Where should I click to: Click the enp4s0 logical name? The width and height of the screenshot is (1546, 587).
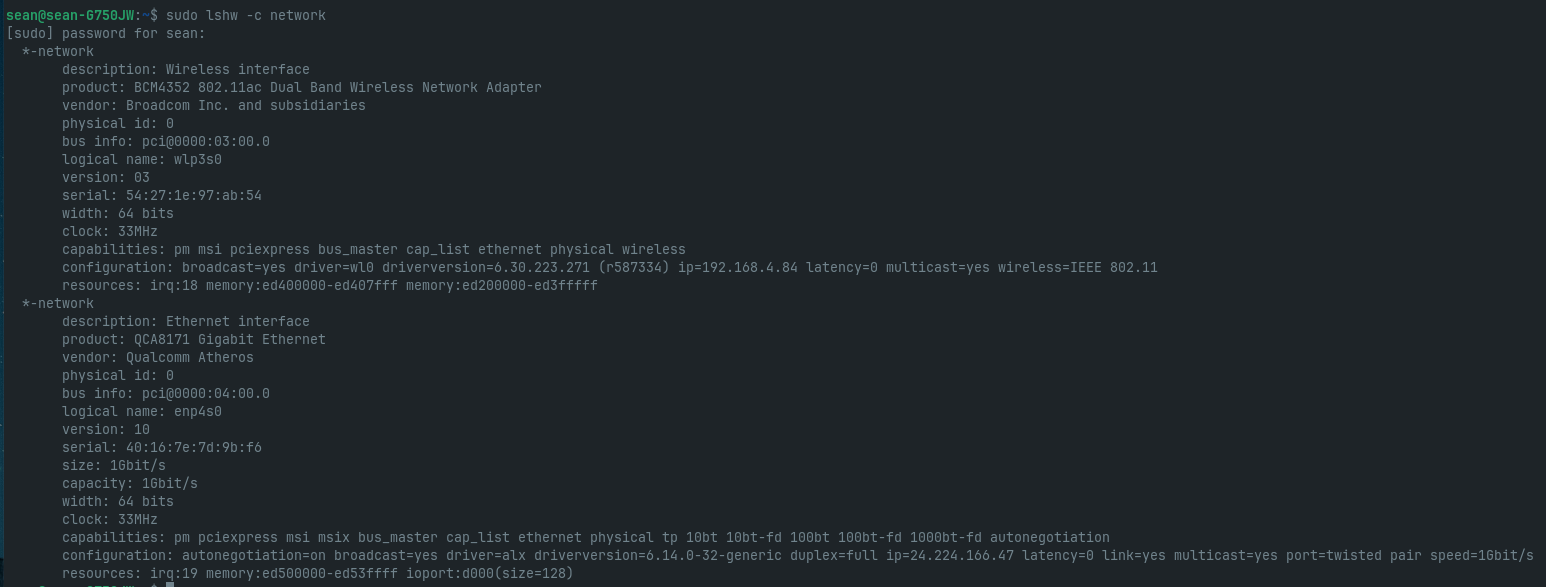[x=197, y=411]
